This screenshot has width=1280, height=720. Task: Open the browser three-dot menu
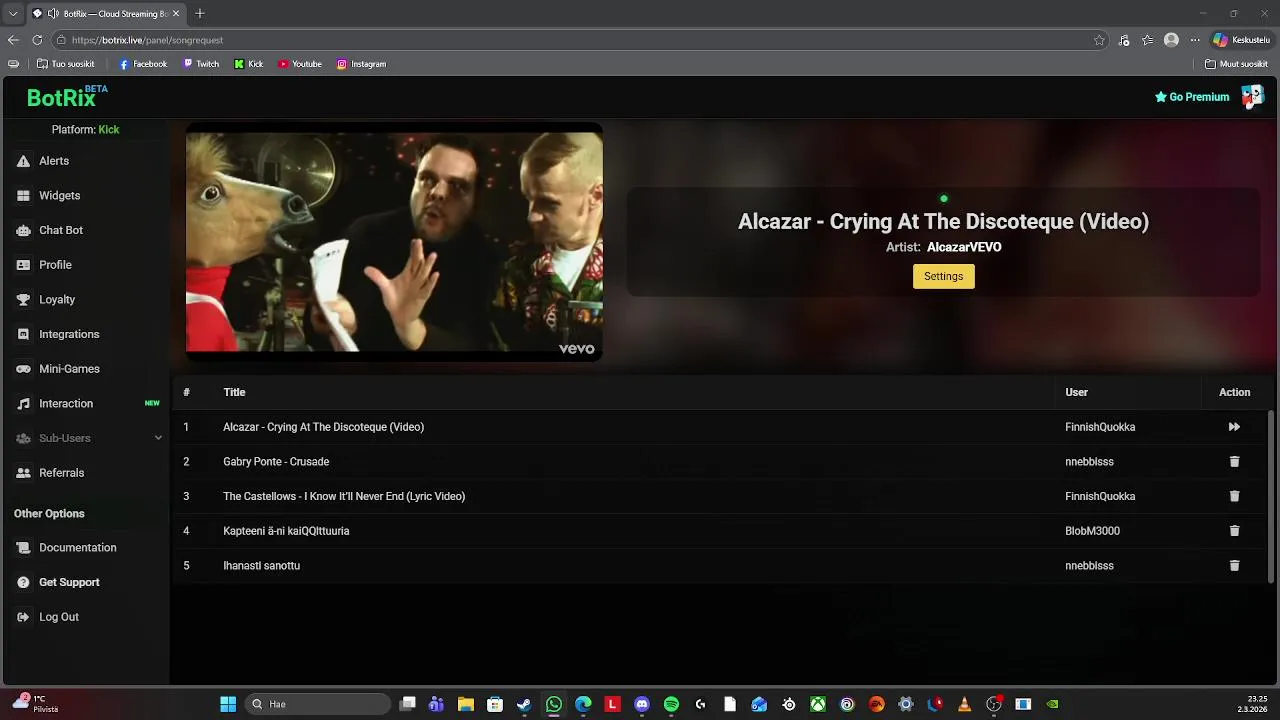[x=1195, y=40]
